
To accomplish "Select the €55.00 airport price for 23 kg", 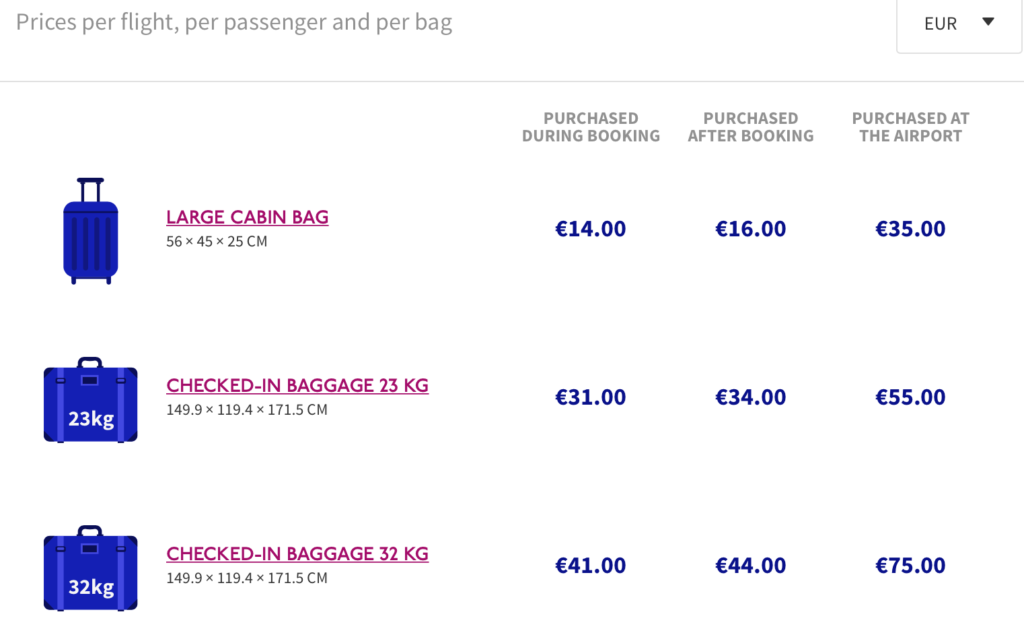I will click(x=910, y=397).
